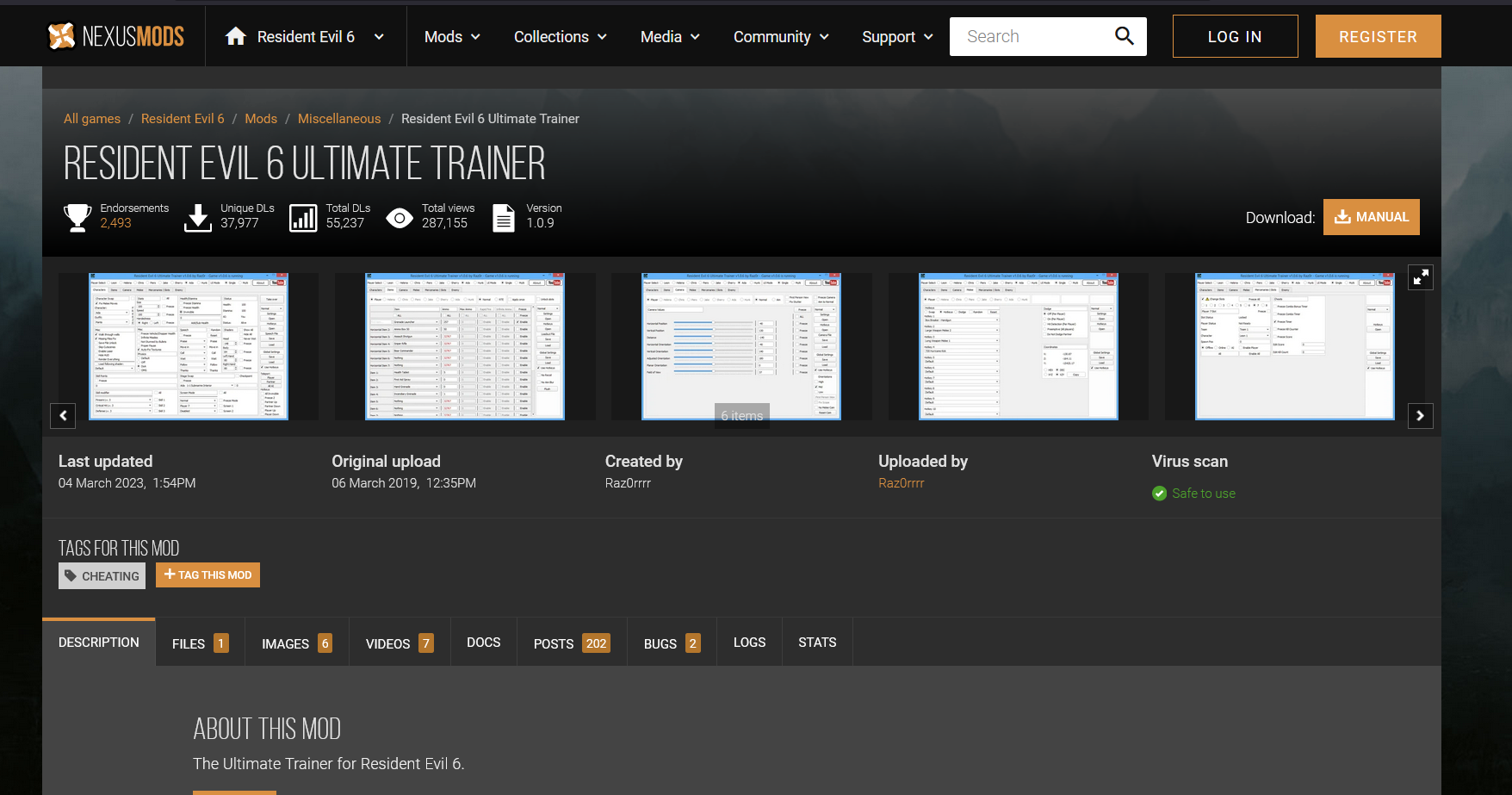Click the page title Resident Evil 6 Ultimate Trainer
This screenshot has width=1512, height=795.
tap(305, 164)
